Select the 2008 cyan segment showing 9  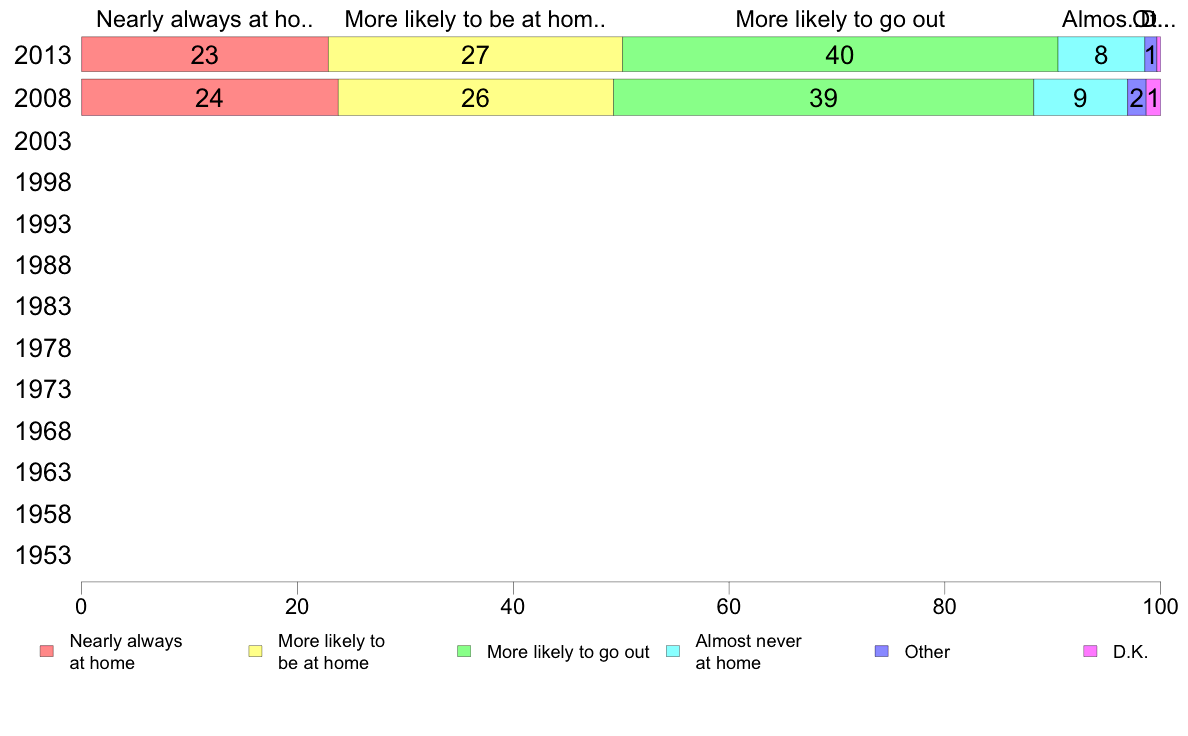click(x=1080, y=98)
